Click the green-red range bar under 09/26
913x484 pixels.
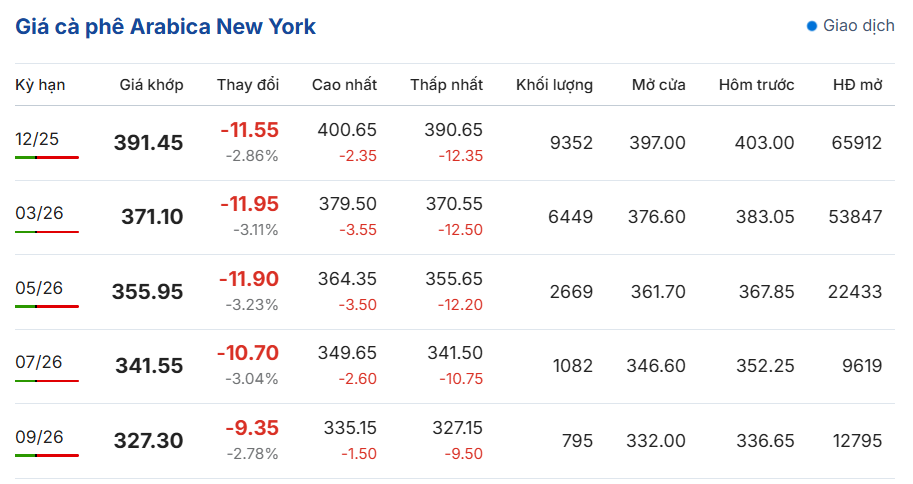[x=47, y=455]
